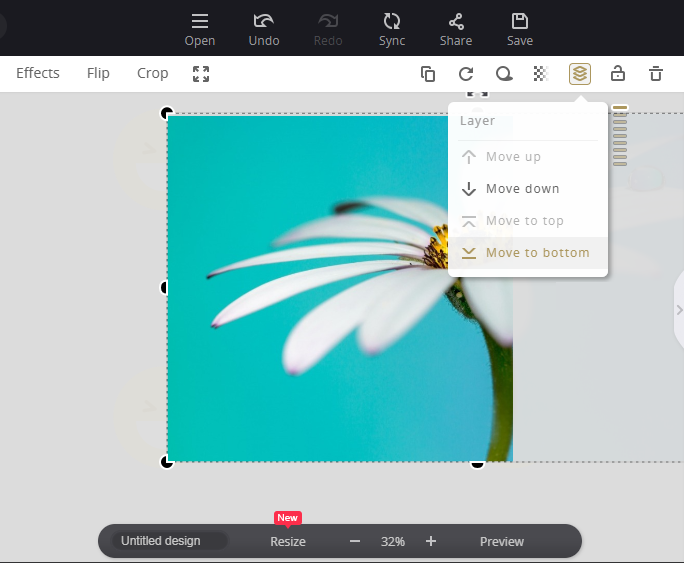
Task: Close the Layer dropdown via layers icon
Action: point(580,73)
